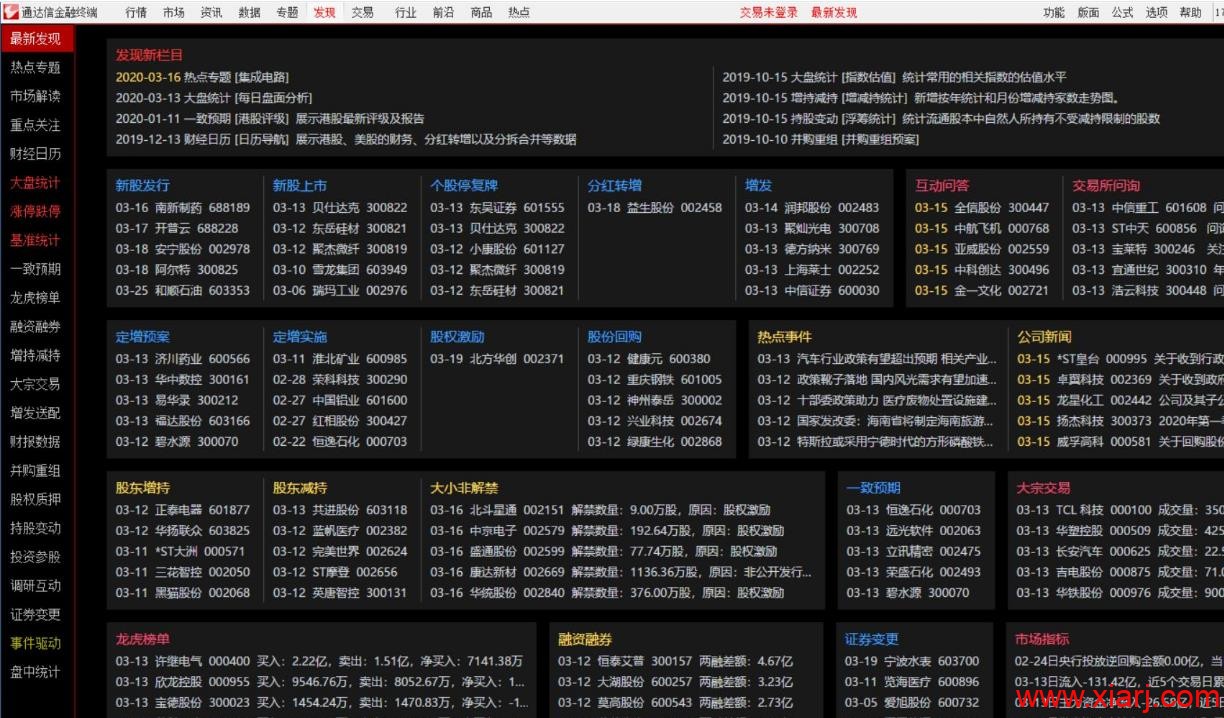Click the 恒泰艾普 300157 margin row
Screen dimensions: 1224x718
(x=676, y=661)
